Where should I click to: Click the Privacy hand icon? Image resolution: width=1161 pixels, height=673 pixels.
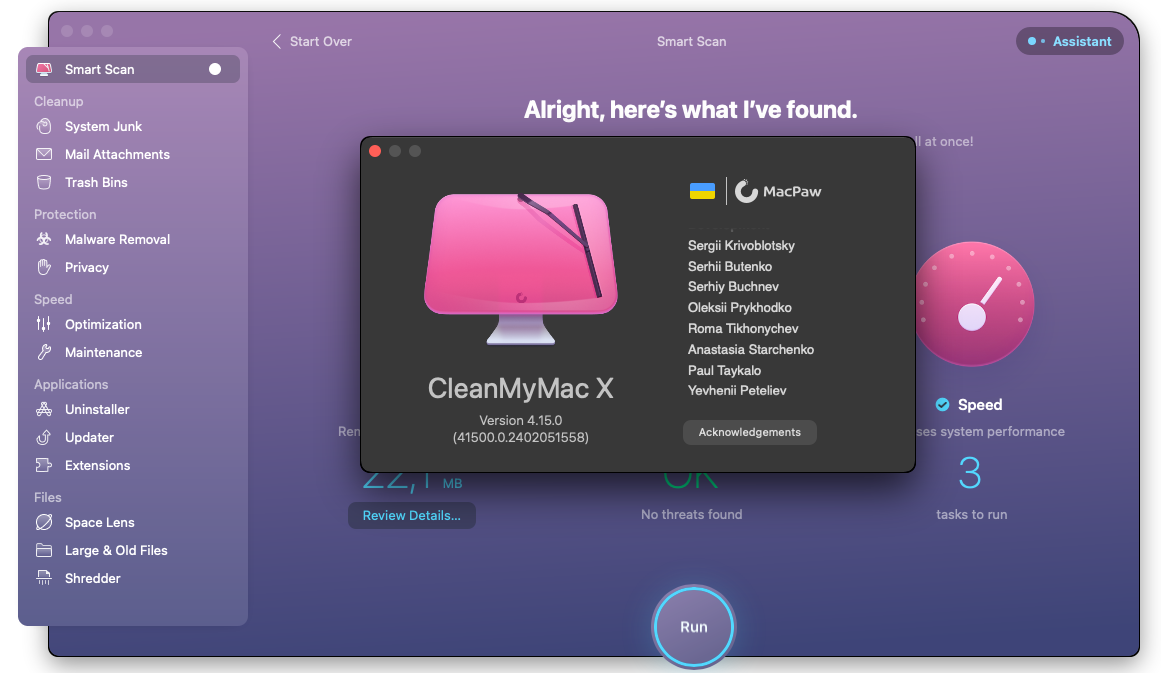[44, 268]
